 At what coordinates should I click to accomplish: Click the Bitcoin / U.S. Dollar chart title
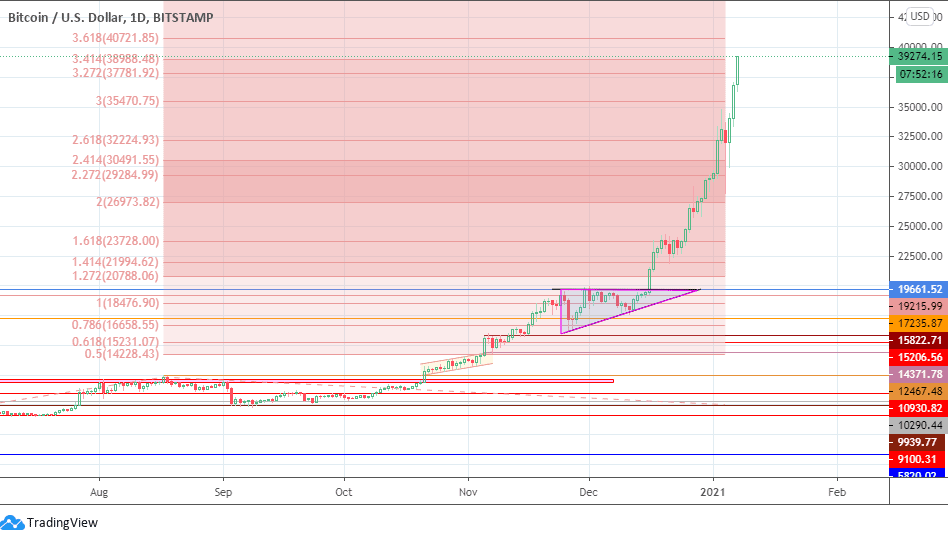111,18
